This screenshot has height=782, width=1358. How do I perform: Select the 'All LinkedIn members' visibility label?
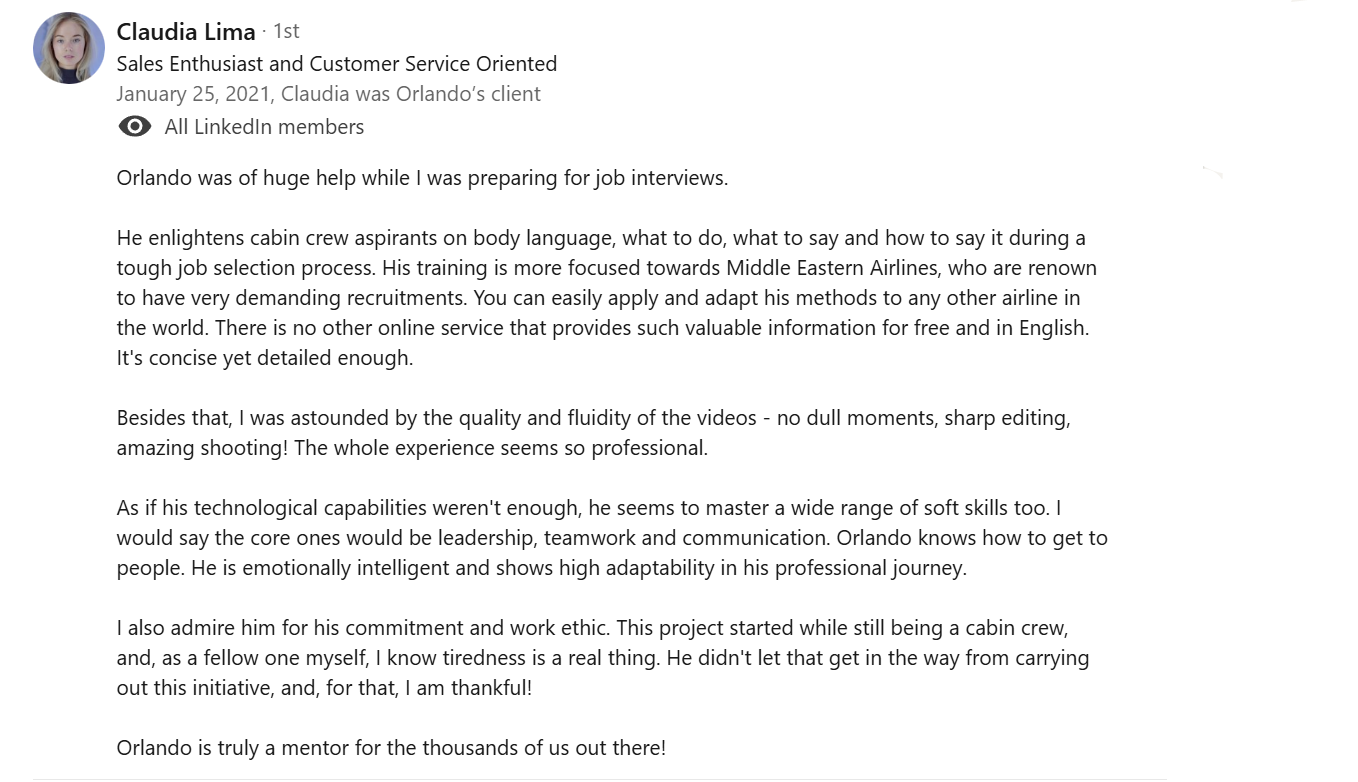click(264, 127)
